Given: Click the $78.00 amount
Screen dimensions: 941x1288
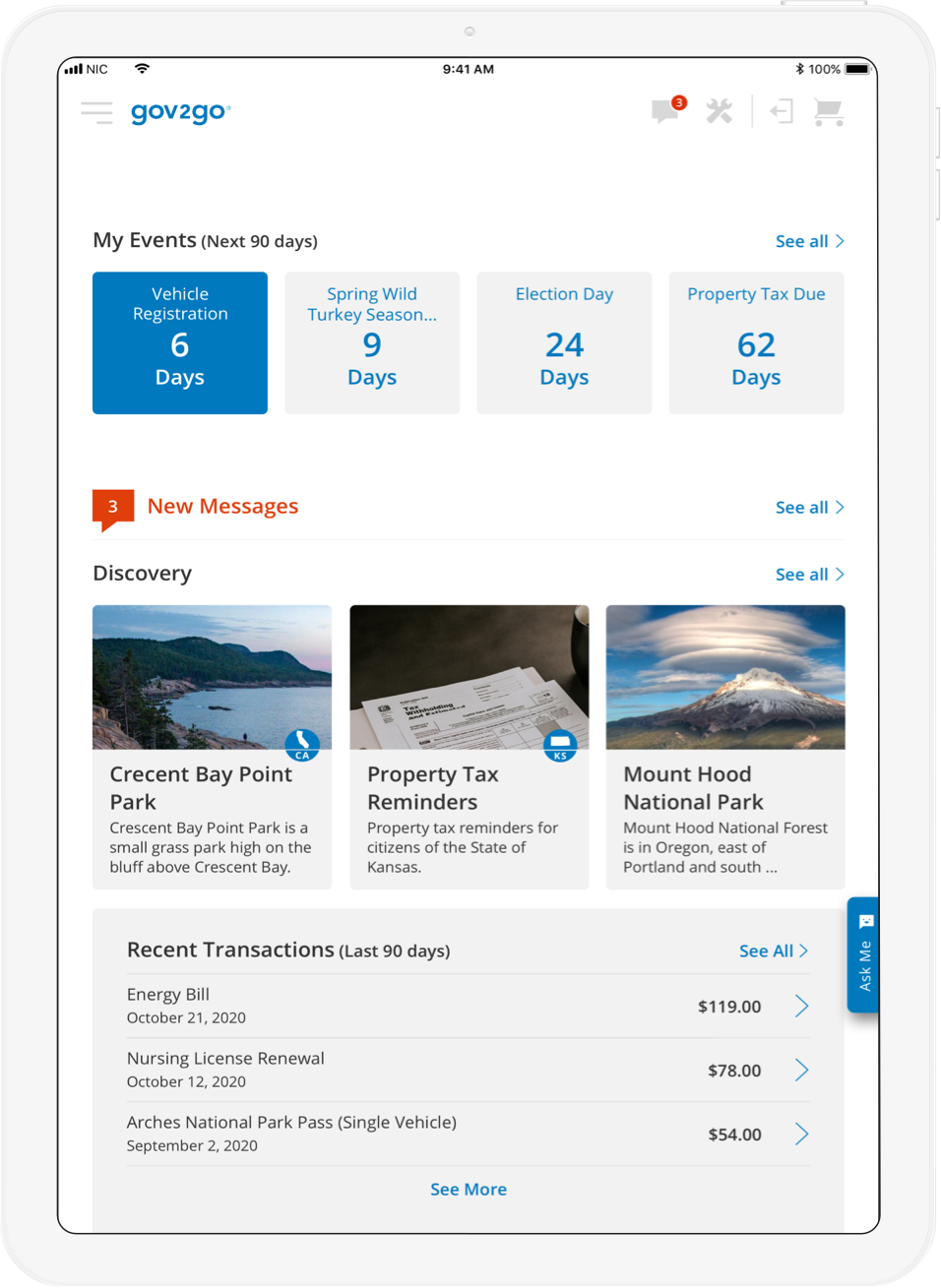Looking at the screenshot, I should pos(734,1071).
